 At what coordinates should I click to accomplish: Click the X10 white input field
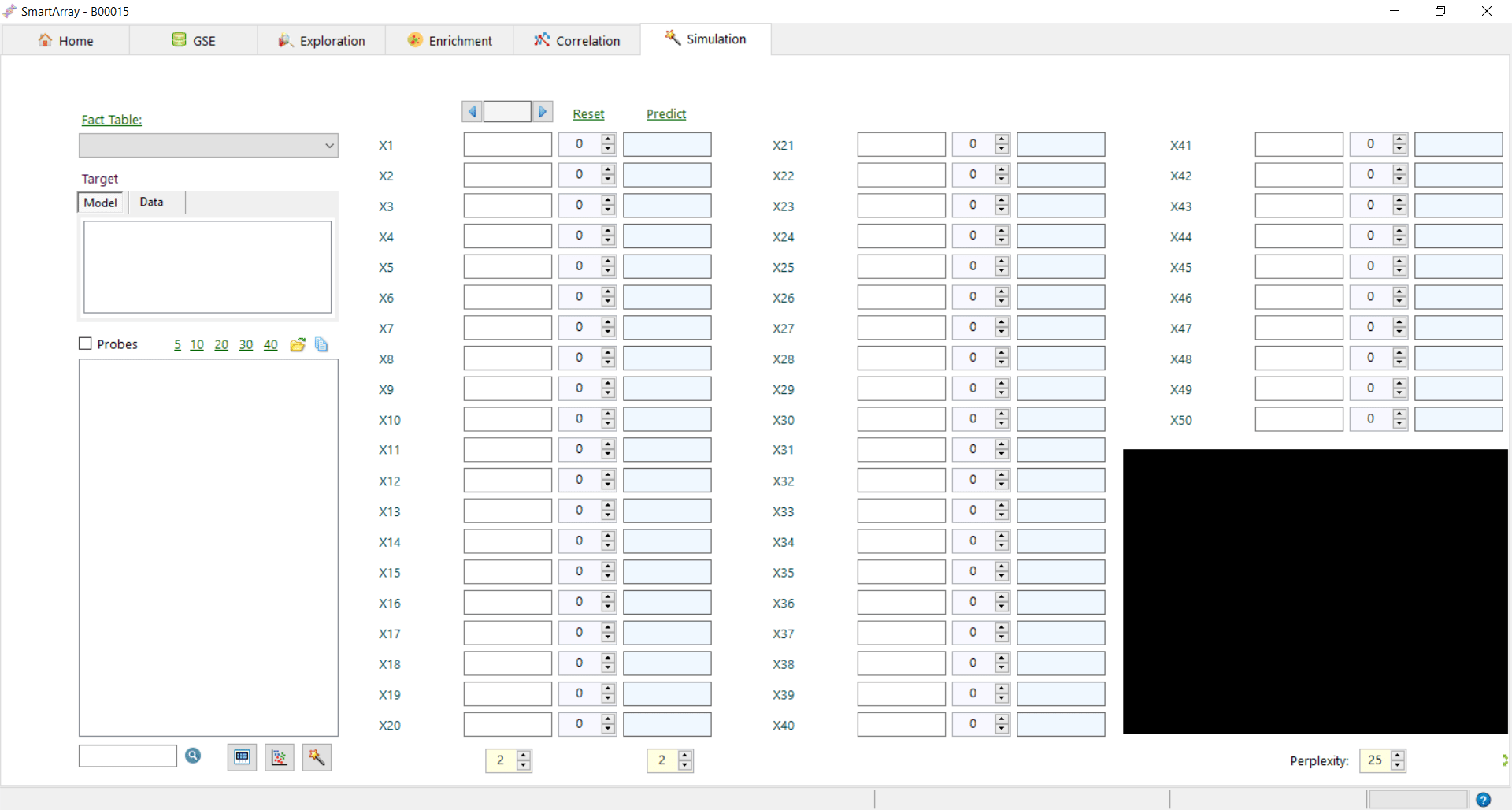508,419
